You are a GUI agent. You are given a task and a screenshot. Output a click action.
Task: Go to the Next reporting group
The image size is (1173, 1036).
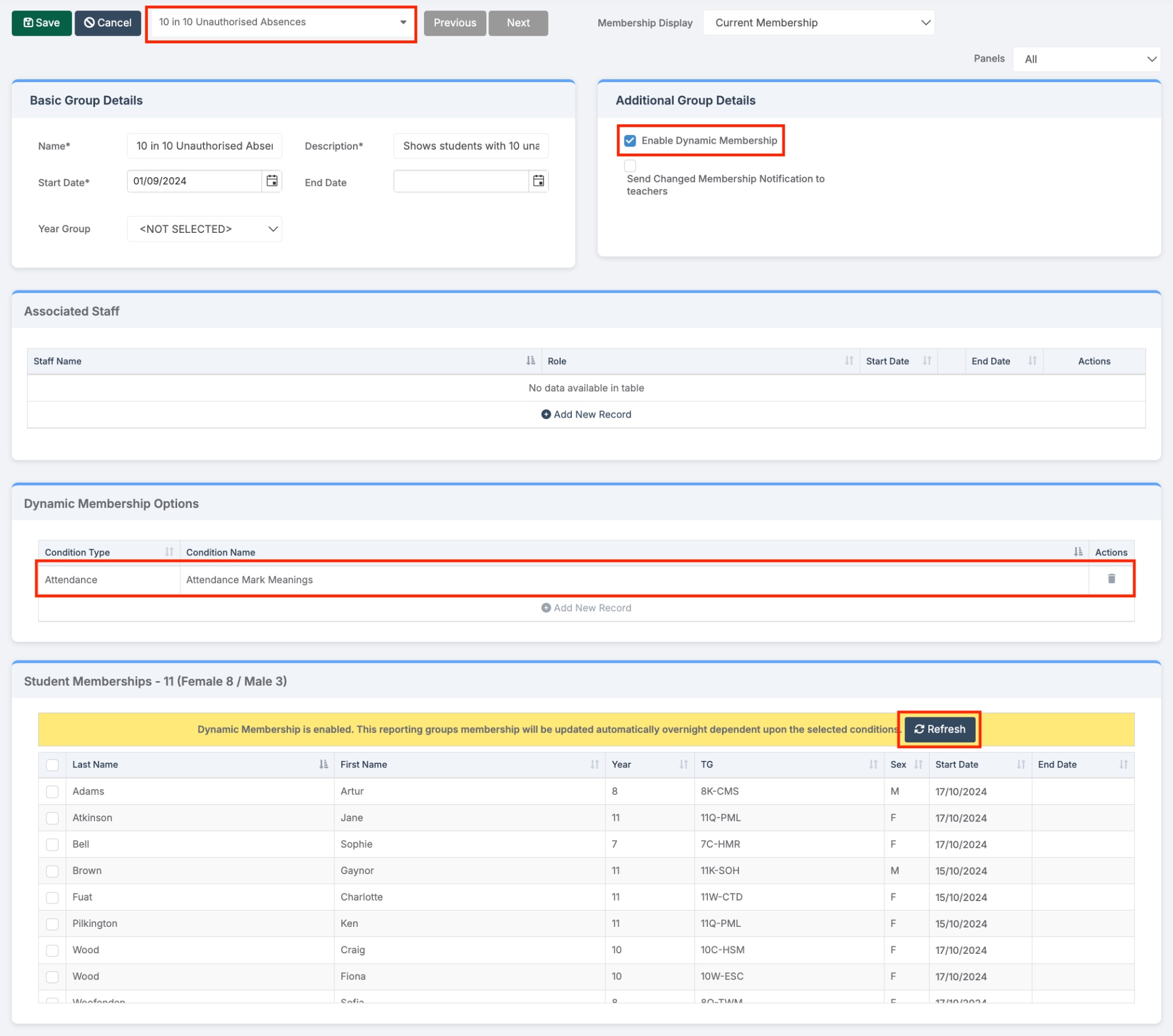(518, 23)
